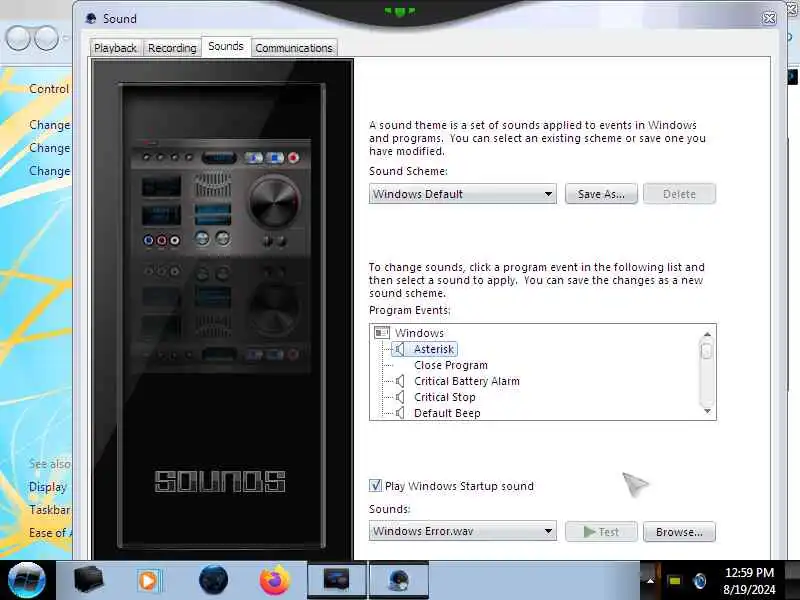Click the Save As... button

(601, 194)
